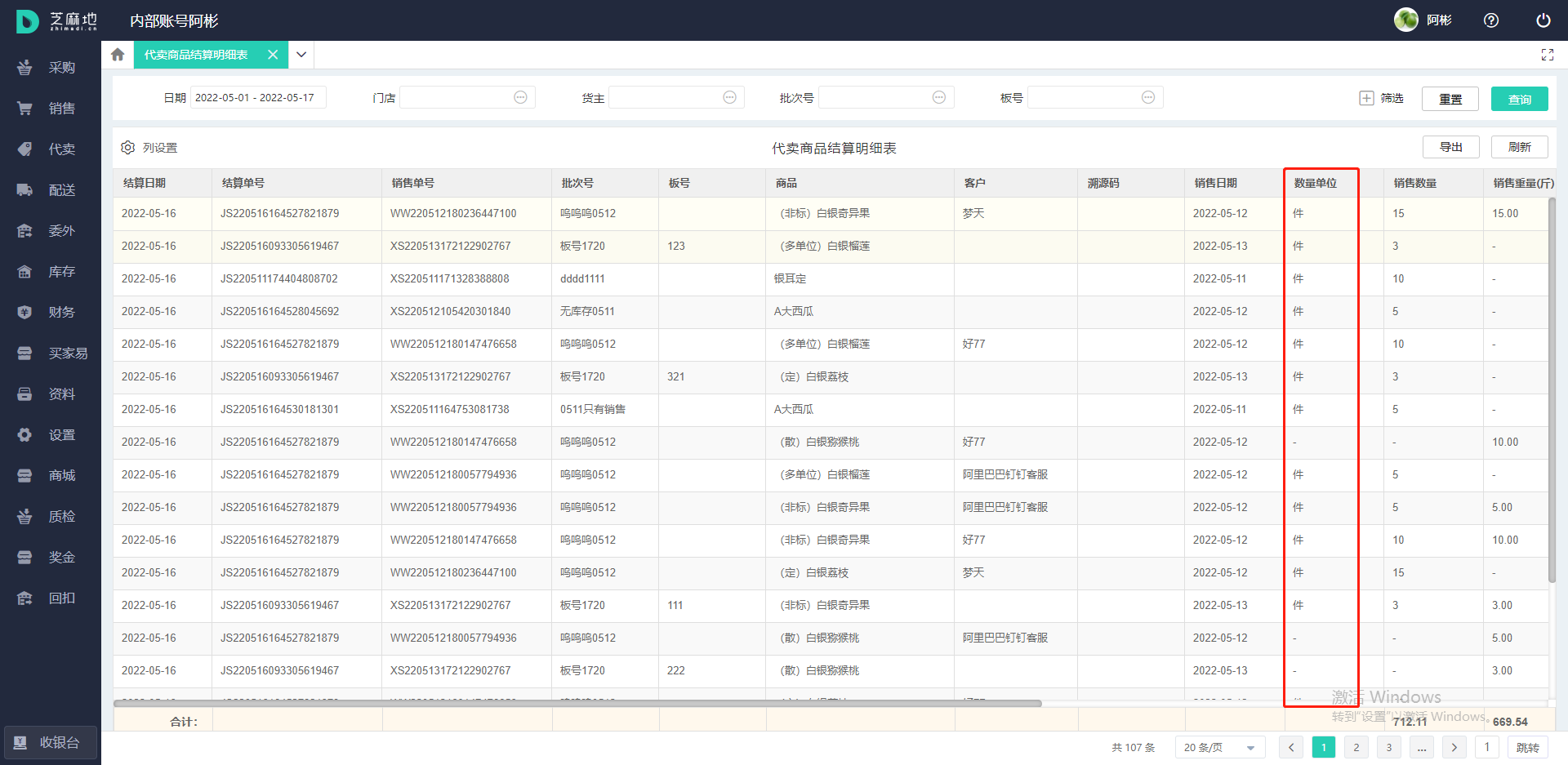Screen dimensions: 1568x765
Task: Open the 回扣 rebate sidebar icon
Action: pos(24,598)
